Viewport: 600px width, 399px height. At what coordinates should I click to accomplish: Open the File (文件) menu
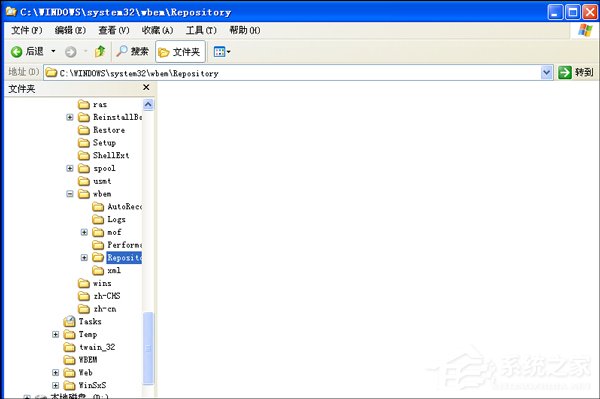tap(26, 30)
